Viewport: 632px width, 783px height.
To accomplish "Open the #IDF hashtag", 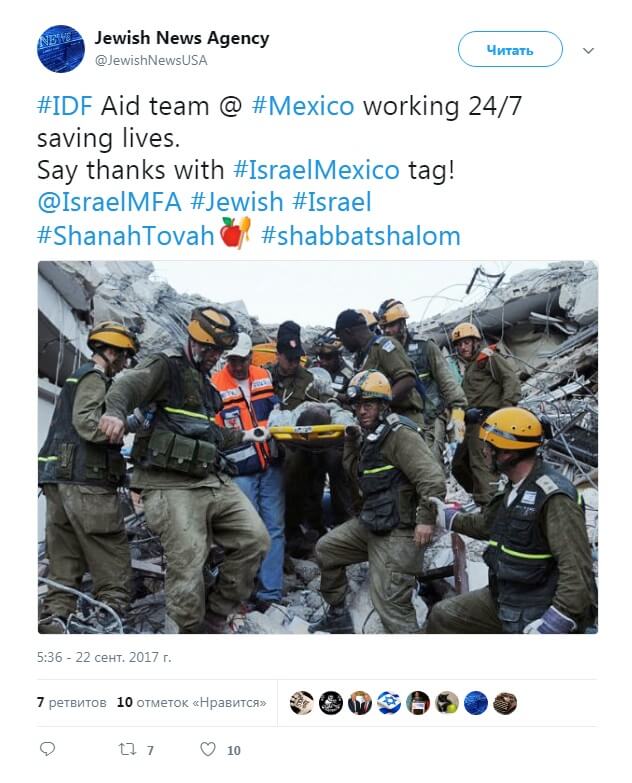I will (65, 106).
